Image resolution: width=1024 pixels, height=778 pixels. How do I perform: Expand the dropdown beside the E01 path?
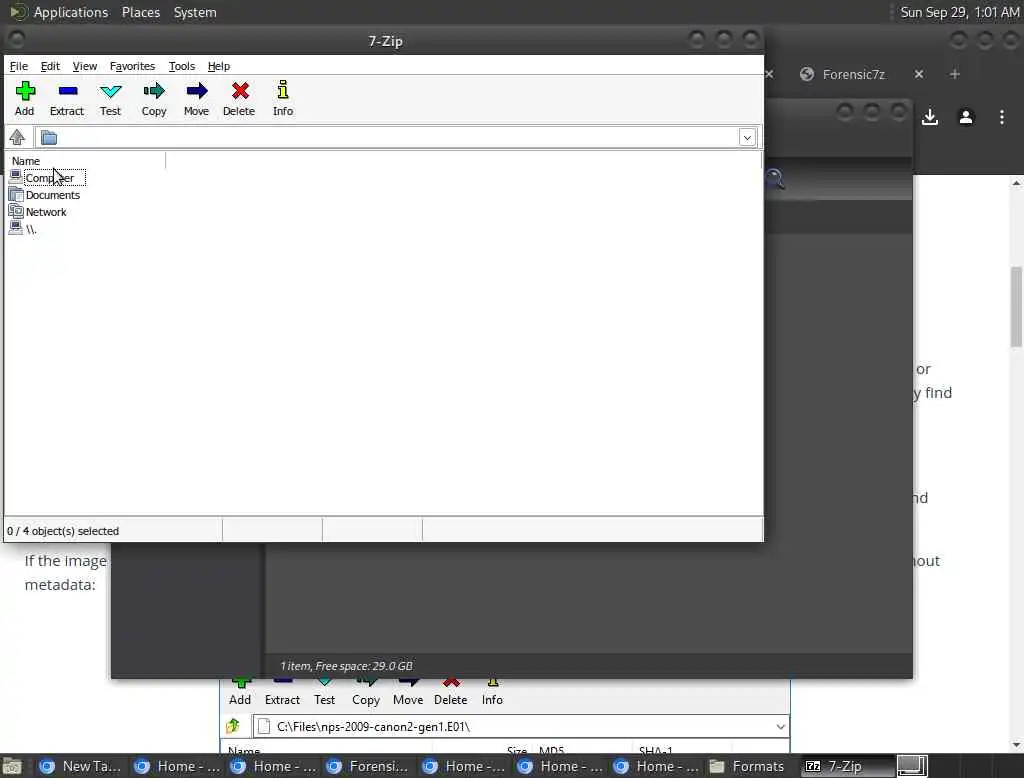[x=780, y=726]
